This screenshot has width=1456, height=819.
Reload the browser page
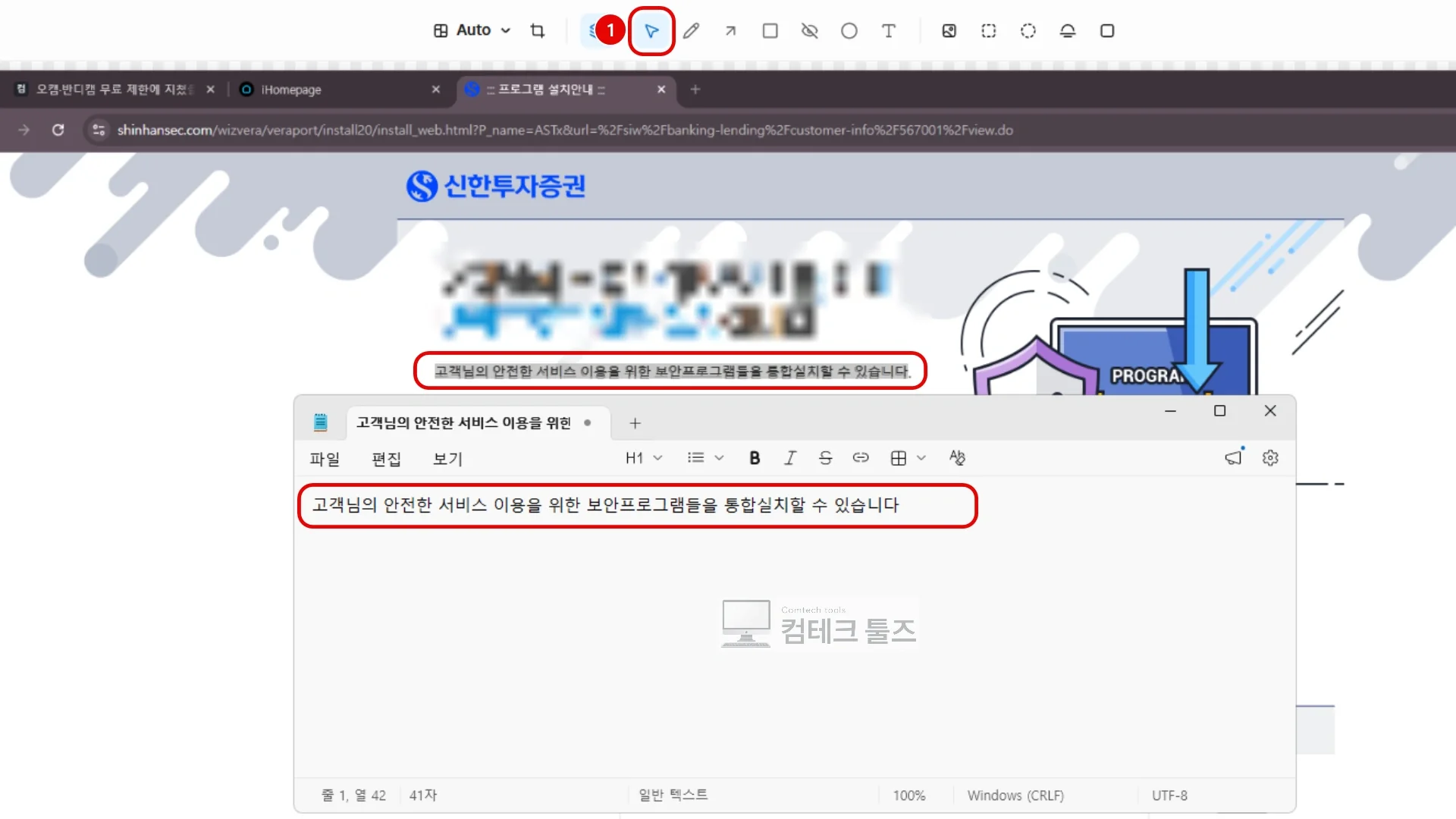click(58, 130)
